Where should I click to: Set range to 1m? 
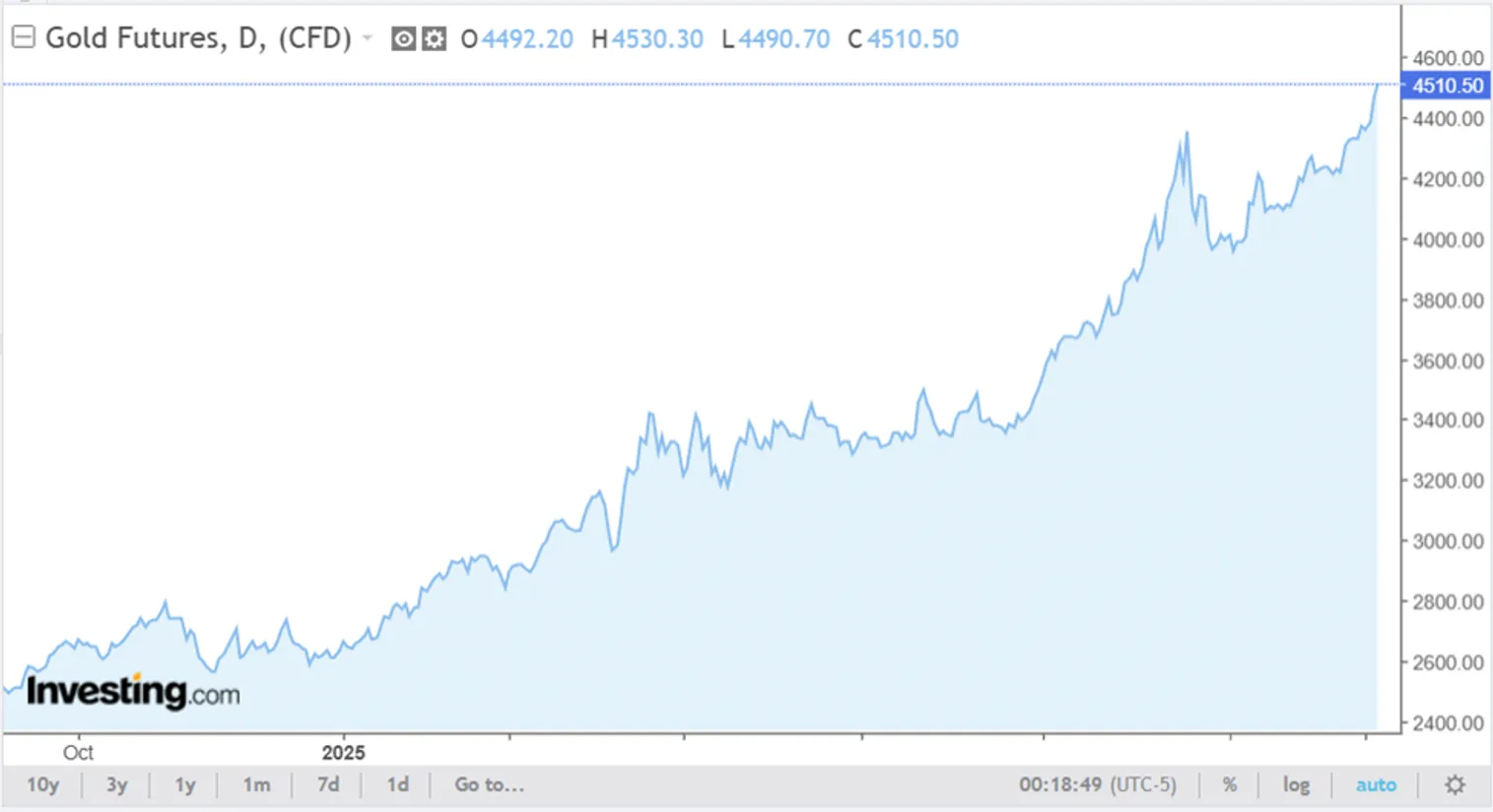tap(256, 784)
